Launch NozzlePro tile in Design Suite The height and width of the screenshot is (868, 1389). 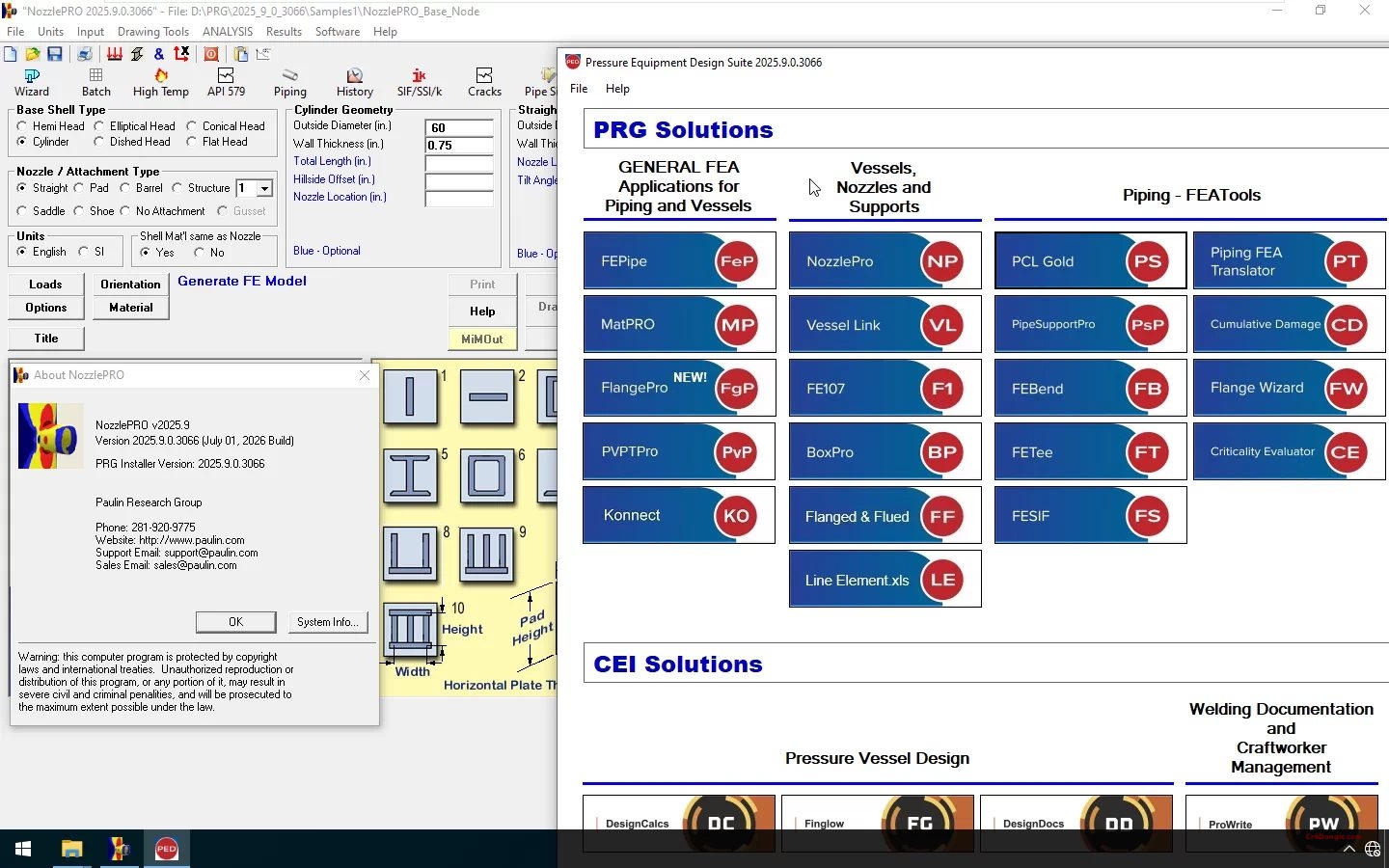[x=885, y=260]
